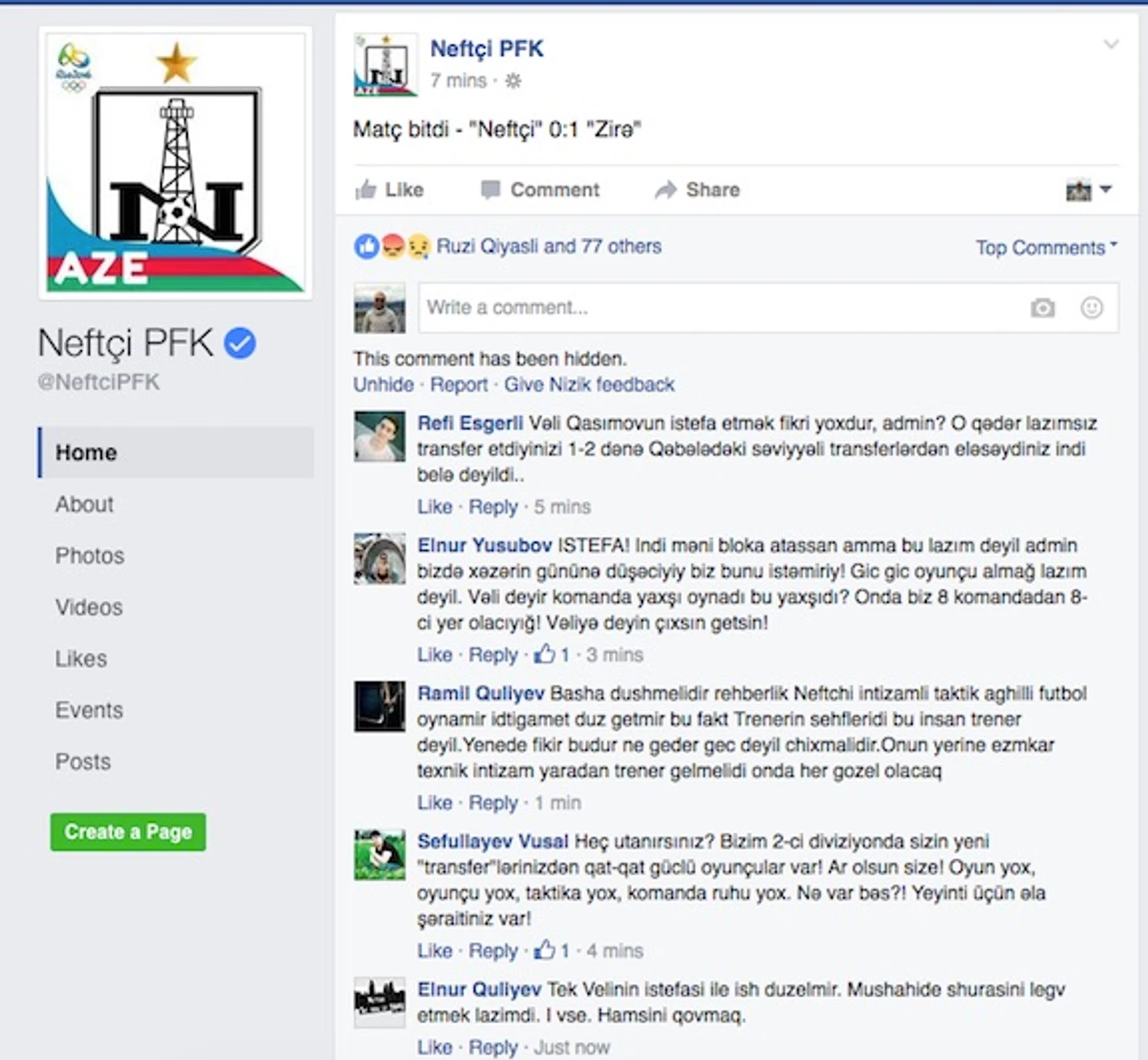Viewport: 1148px width, 1060px height.
Task: Open the post options chevron at top right
Action: pos(1110,44)
